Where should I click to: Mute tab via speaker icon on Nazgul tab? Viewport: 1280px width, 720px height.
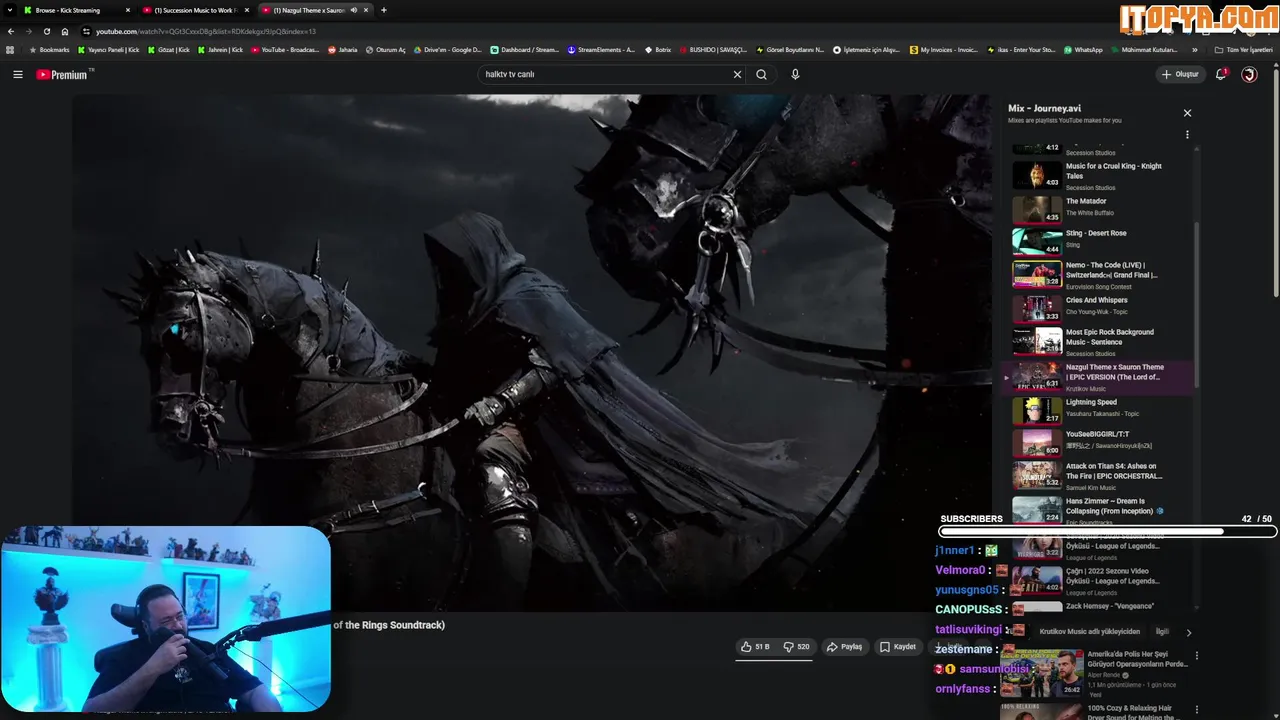coord(353,10)
